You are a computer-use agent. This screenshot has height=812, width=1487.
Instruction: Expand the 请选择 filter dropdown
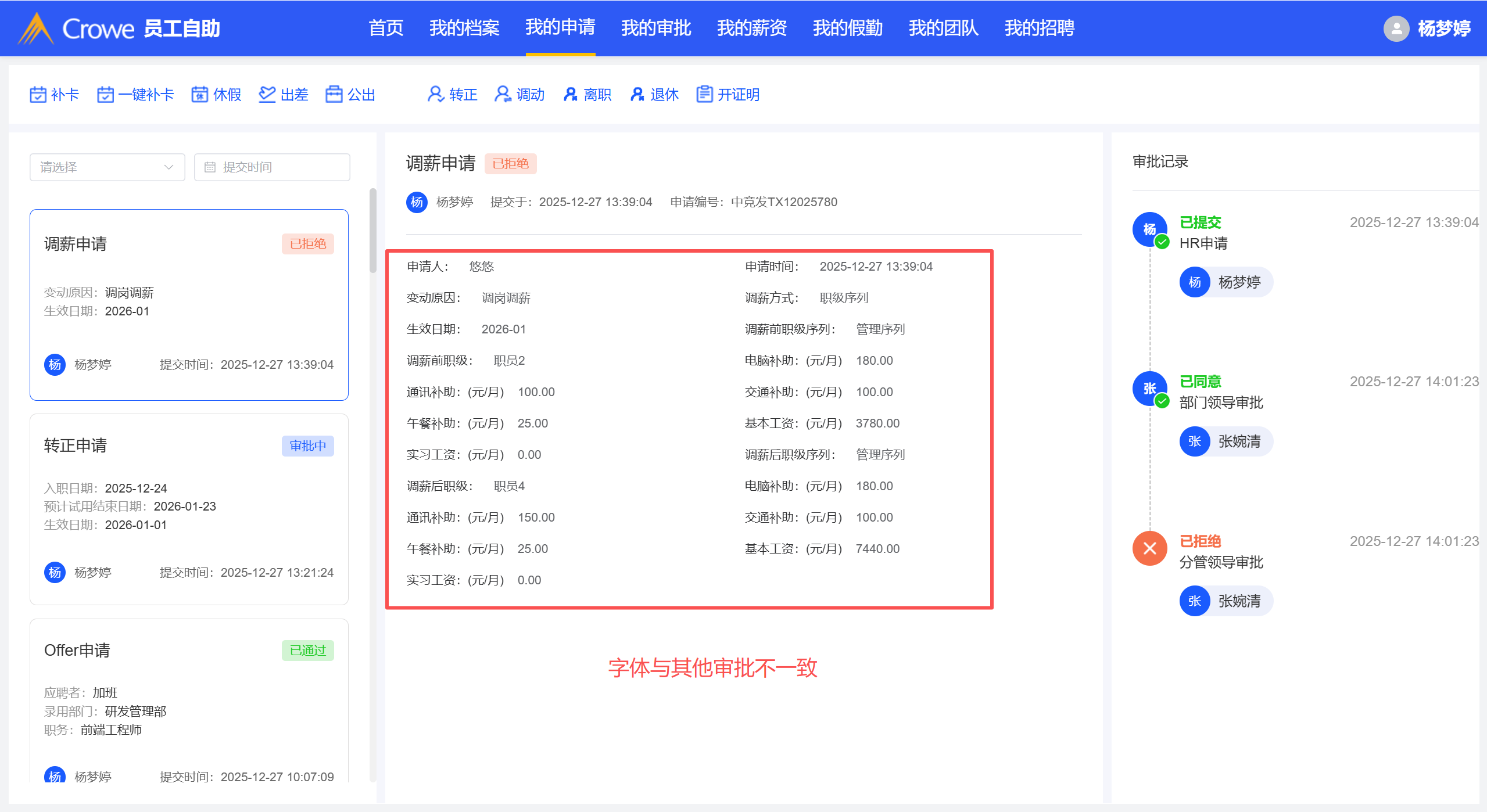coord(108,167)
